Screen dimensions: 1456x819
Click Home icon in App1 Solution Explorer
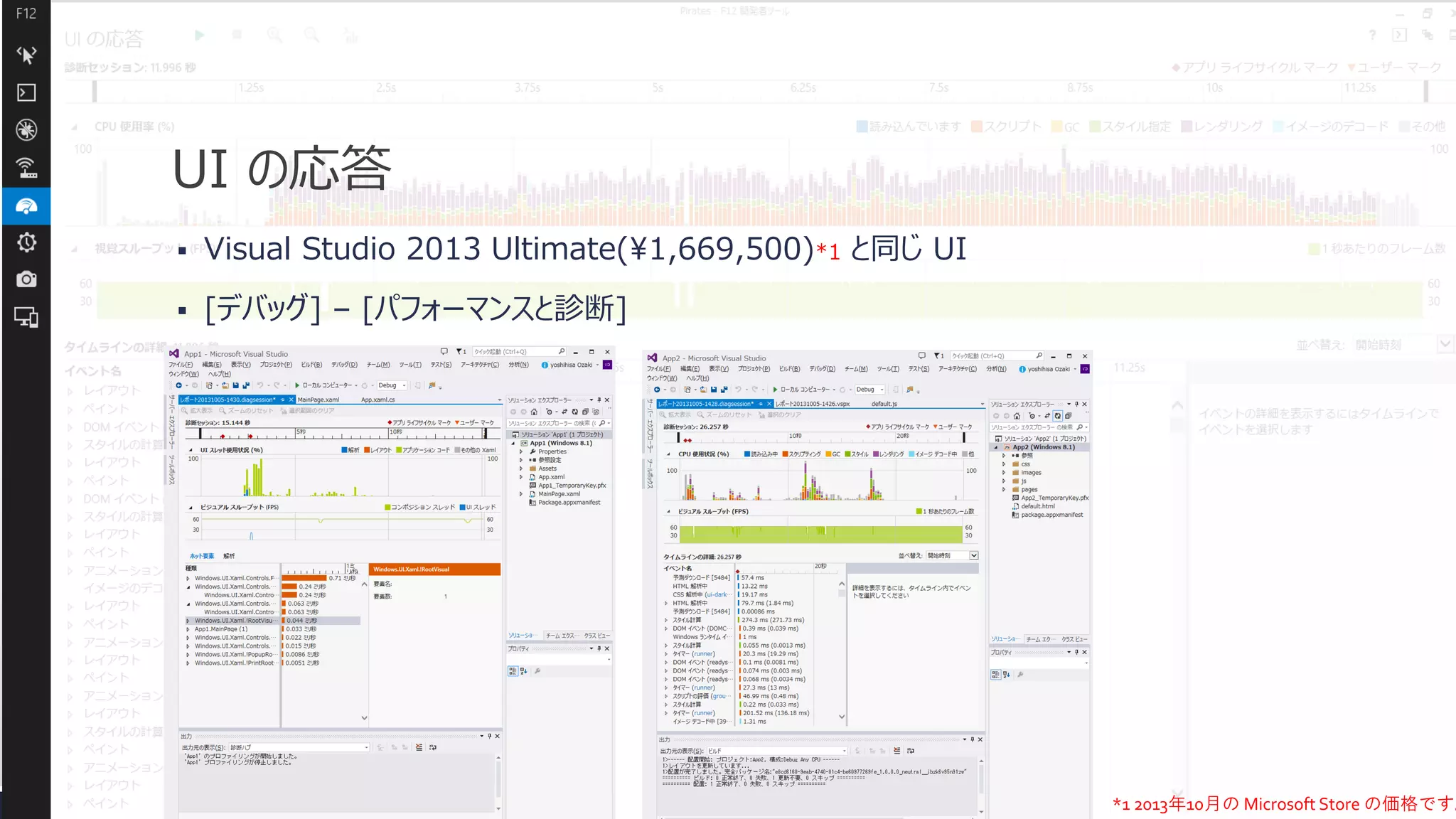tap(534, 412)
